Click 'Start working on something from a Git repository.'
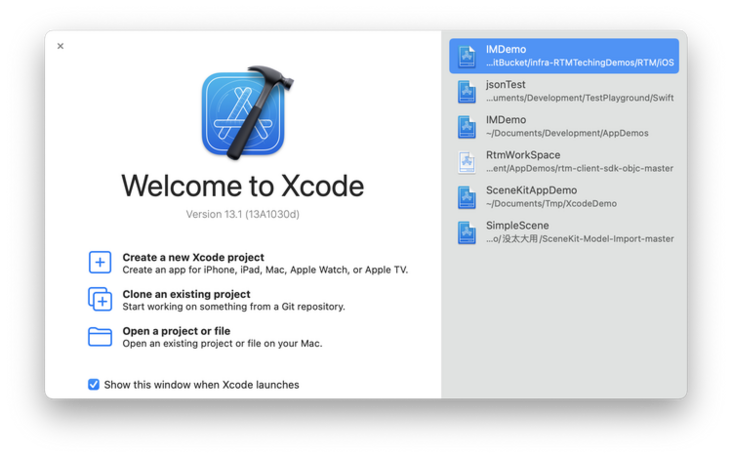 [233, 307]
